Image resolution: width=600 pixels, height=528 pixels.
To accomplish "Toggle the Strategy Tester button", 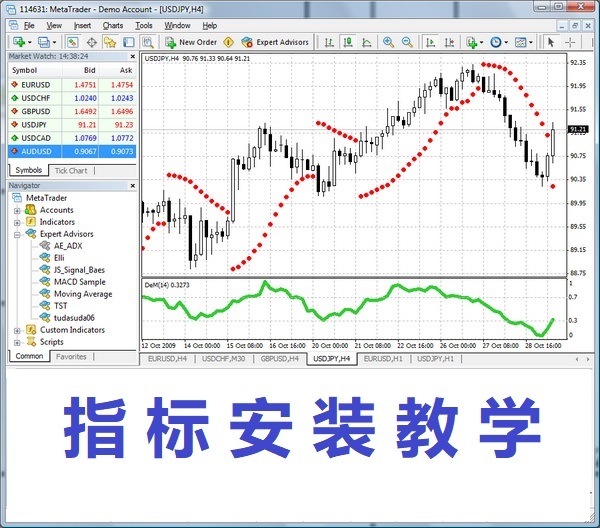I will 147,42.
